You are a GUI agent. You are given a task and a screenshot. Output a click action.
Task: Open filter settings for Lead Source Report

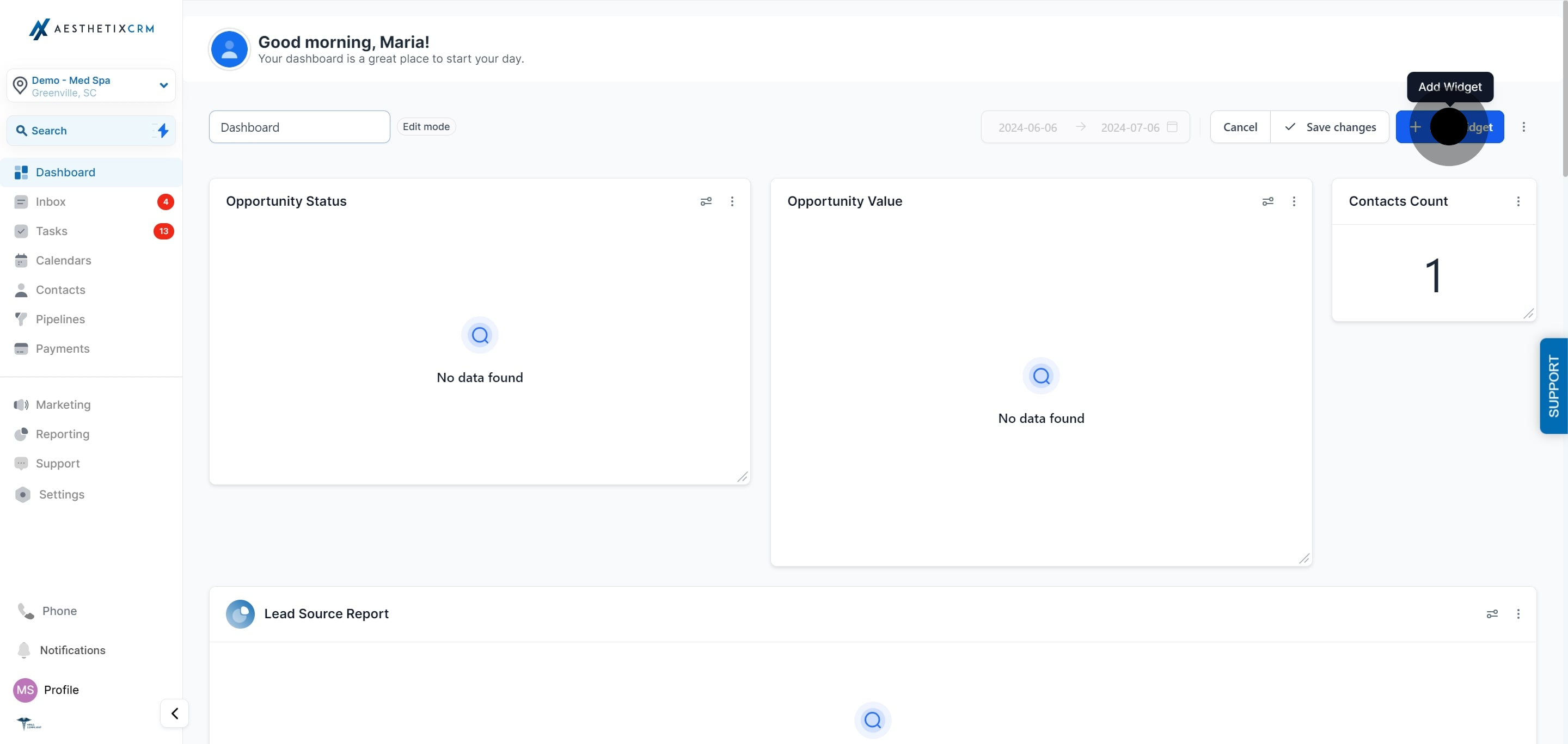tap(1492, 614)
